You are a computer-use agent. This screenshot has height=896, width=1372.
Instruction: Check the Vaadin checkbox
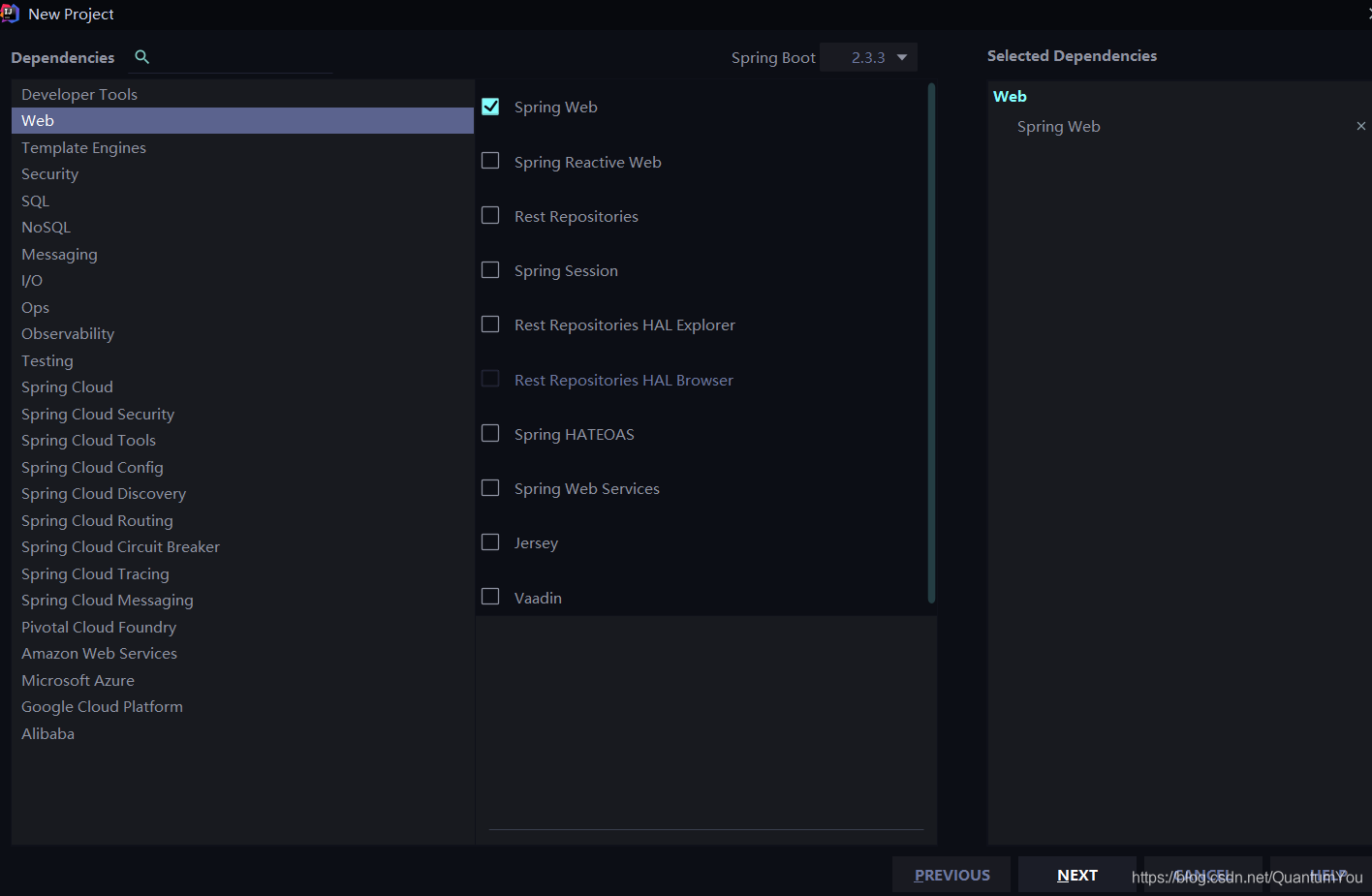(x=490, y=597)
